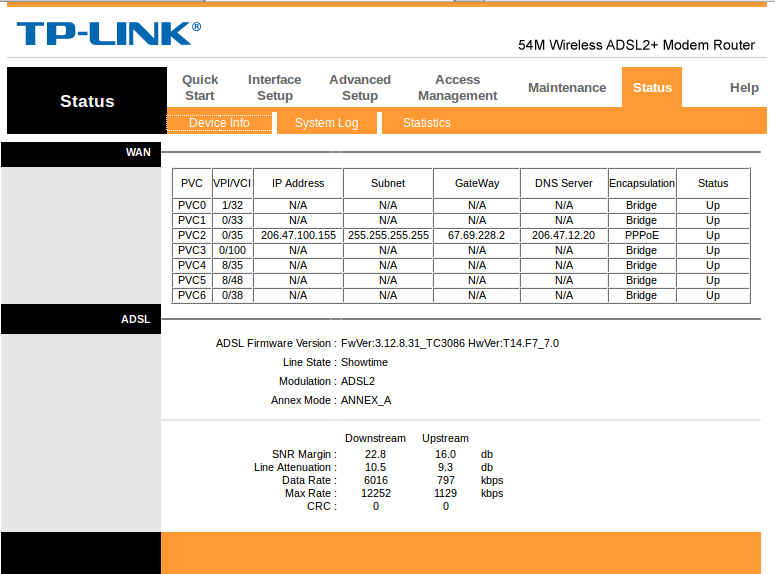The width and height of the screenshot is (775, 574).
Task: Click the IP Address column header
Action: coord(298,183)
